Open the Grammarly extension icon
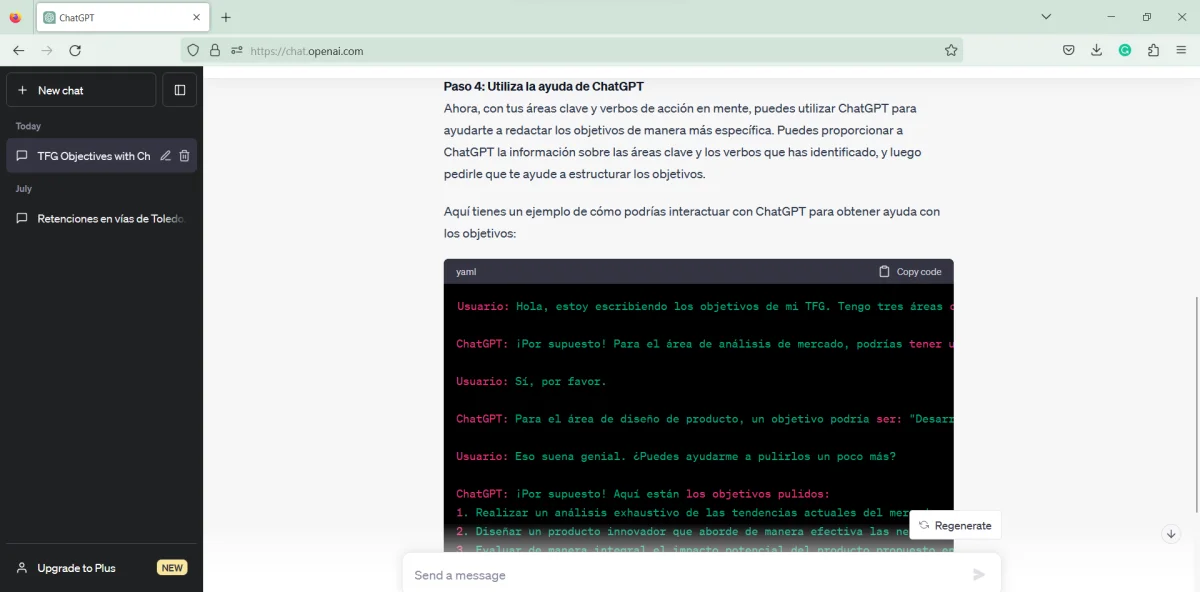 point(1125,50)
